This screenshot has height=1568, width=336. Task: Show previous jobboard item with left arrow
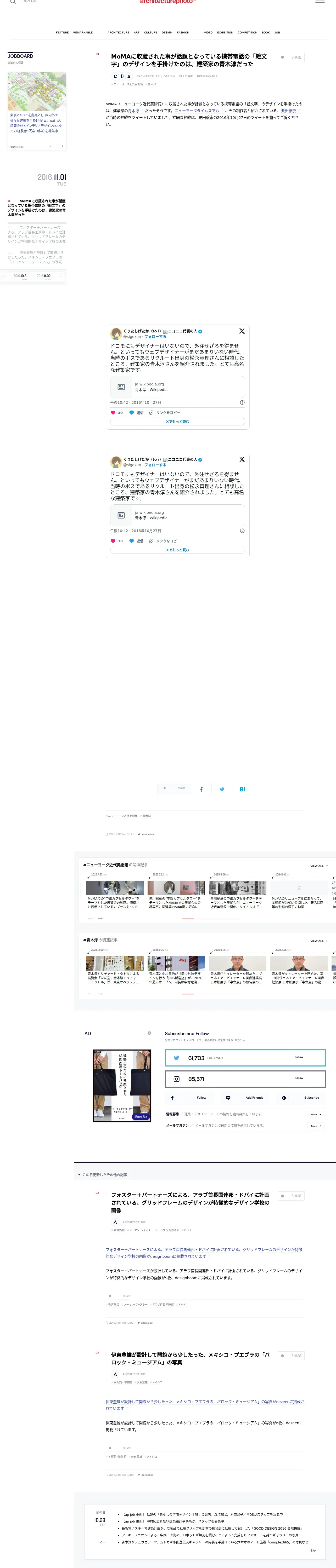[x=51, y=146]
